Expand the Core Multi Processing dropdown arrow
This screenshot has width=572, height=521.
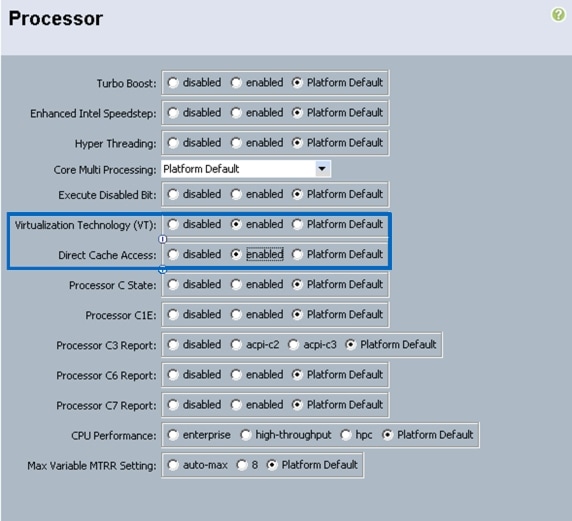(322, 169)
